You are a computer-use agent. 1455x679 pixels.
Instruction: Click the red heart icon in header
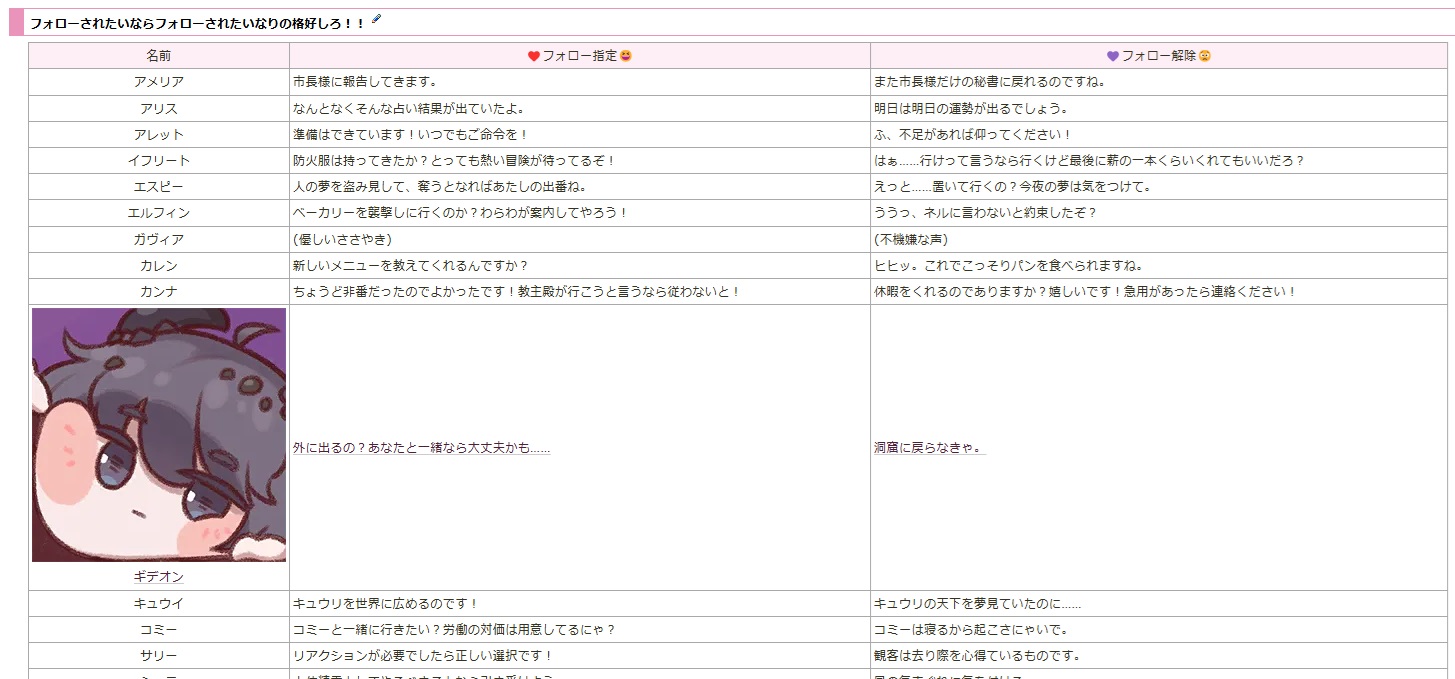534,56
